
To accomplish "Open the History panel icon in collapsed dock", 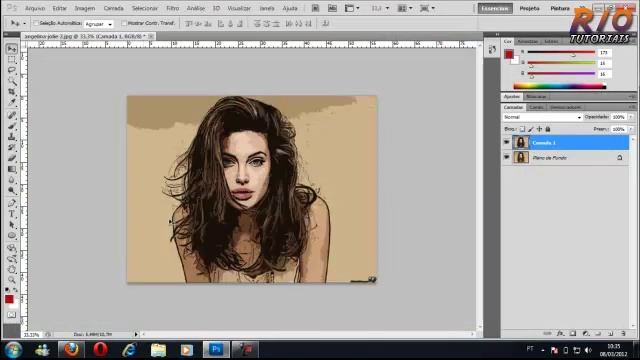I will coord(492,50).
